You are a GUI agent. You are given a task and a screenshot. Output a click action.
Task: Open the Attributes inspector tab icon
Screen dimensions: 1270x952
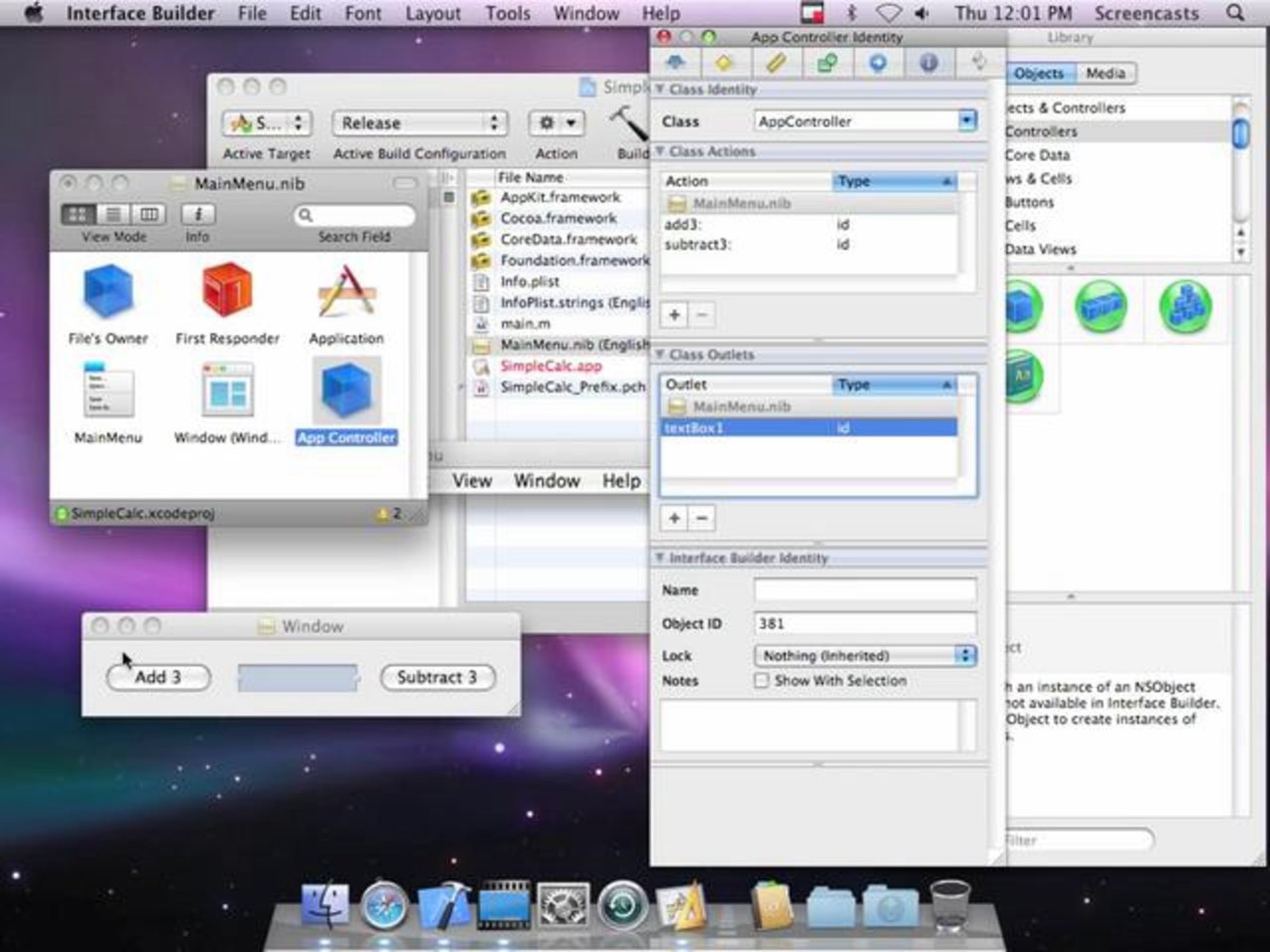click(675, 62)
